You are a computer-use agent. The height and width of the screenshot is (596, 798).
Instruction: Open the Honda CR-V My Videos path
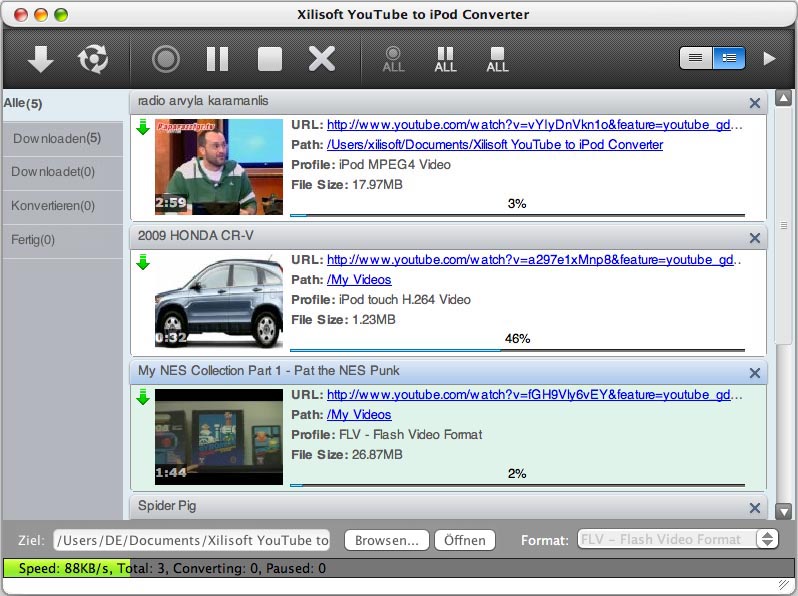359,280
